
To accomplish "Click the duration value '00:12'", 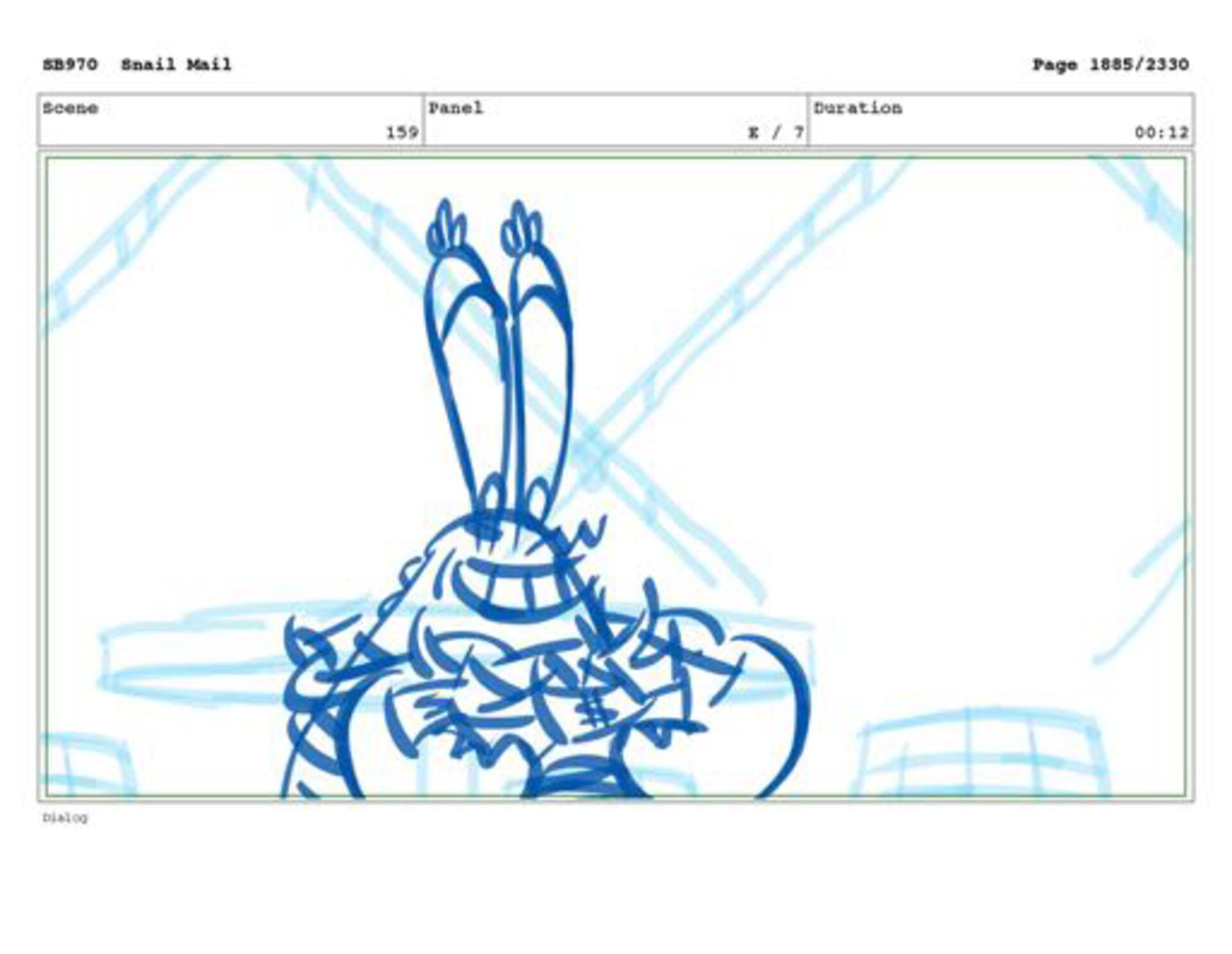I will coord(1161,132).
